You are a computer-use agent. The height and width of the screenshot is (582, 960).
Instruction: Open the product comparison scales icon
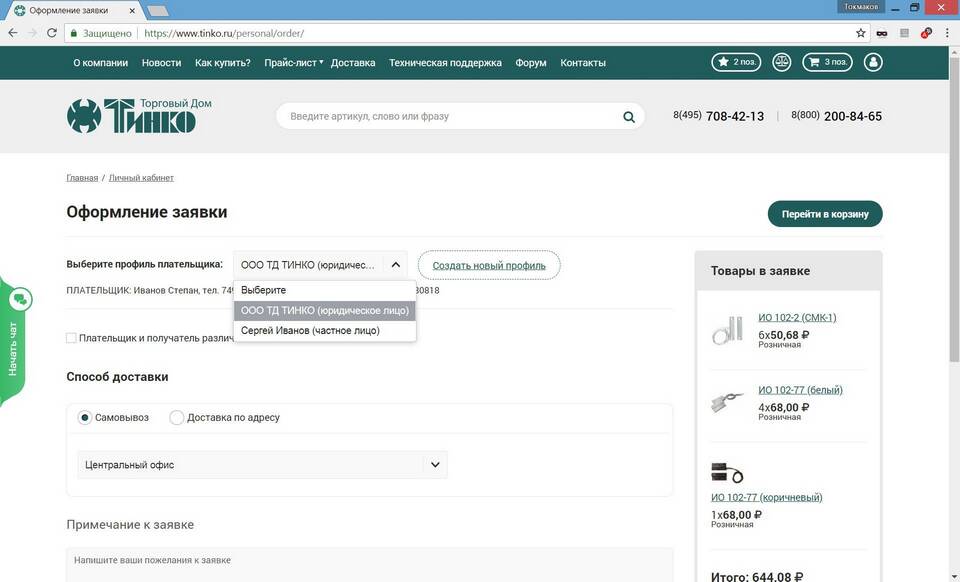click(x=782, y=62)
